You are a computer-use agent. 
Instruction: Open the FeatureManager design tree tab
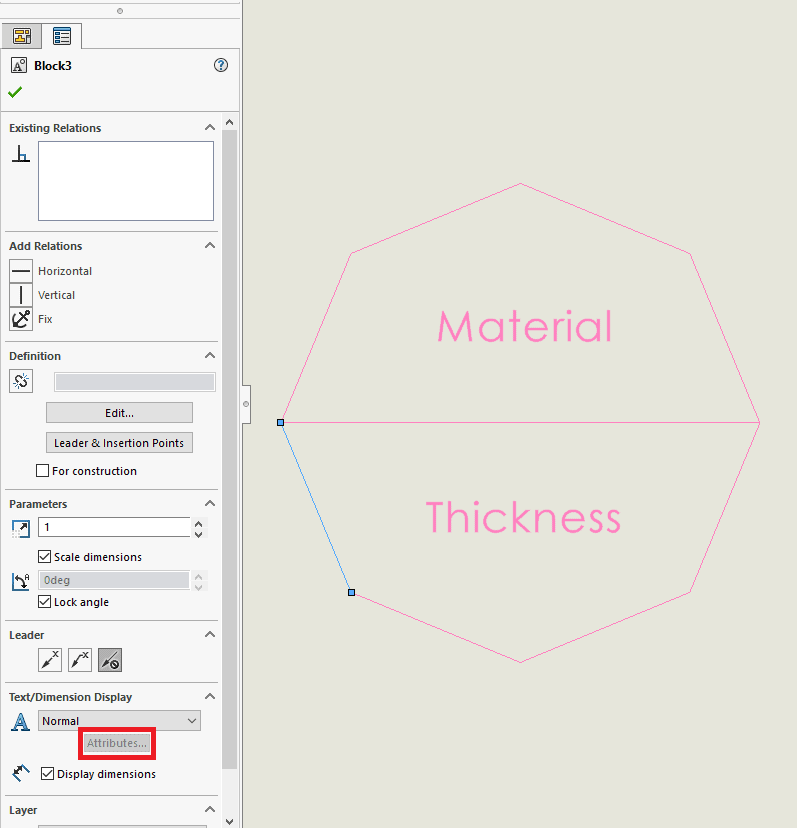click(x=22, y=36)
